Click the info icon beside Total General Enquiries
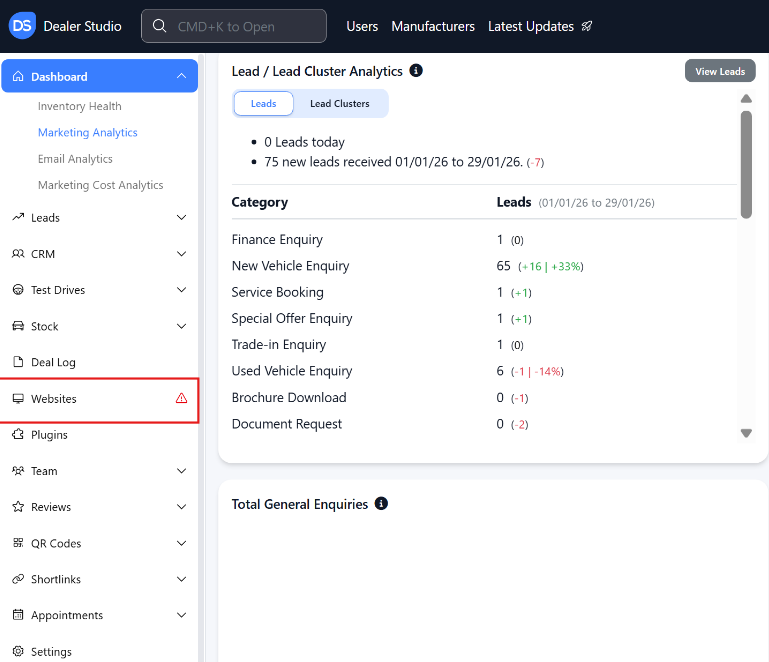This screenshot has height=662, width=769. tap(381, 504)
